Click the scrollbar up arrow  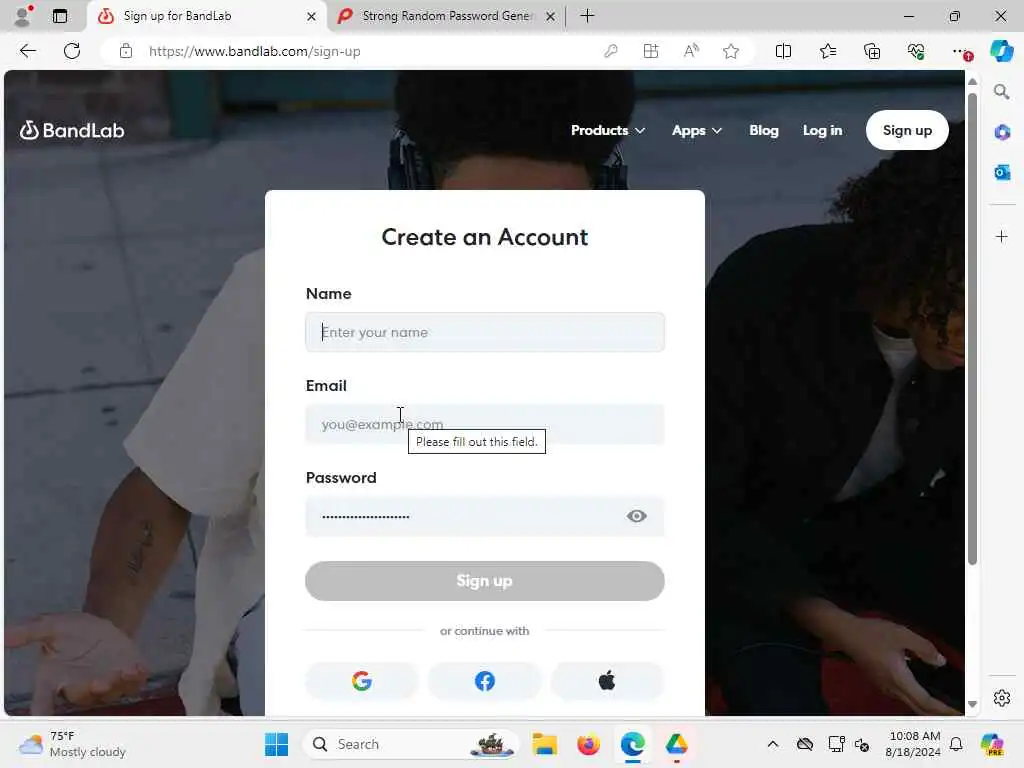[972, 82]
